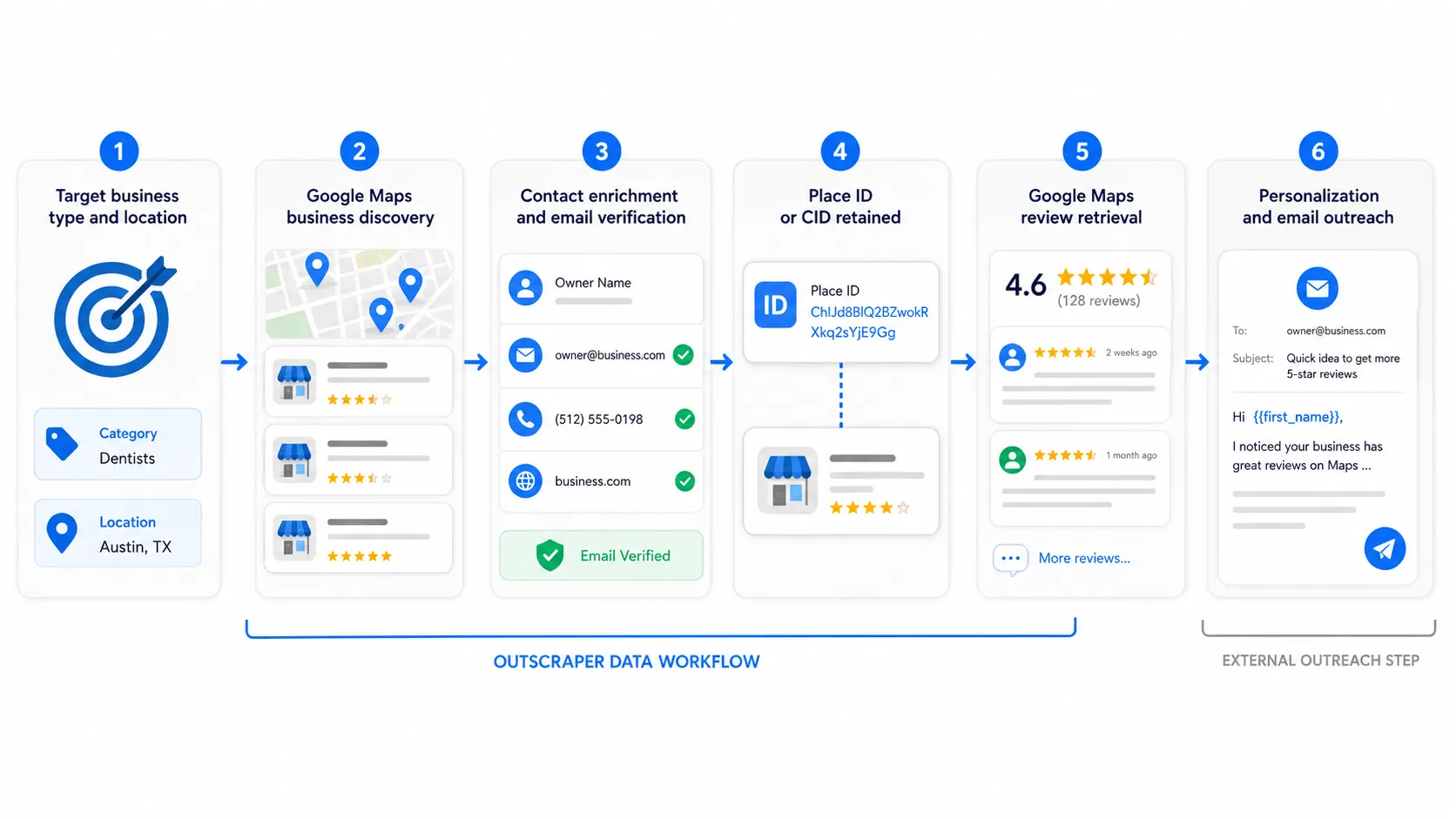The height and width of the screenshot is (819, 1456).
Task: Click the blue ID badge icon
Action: coord(775,305)
